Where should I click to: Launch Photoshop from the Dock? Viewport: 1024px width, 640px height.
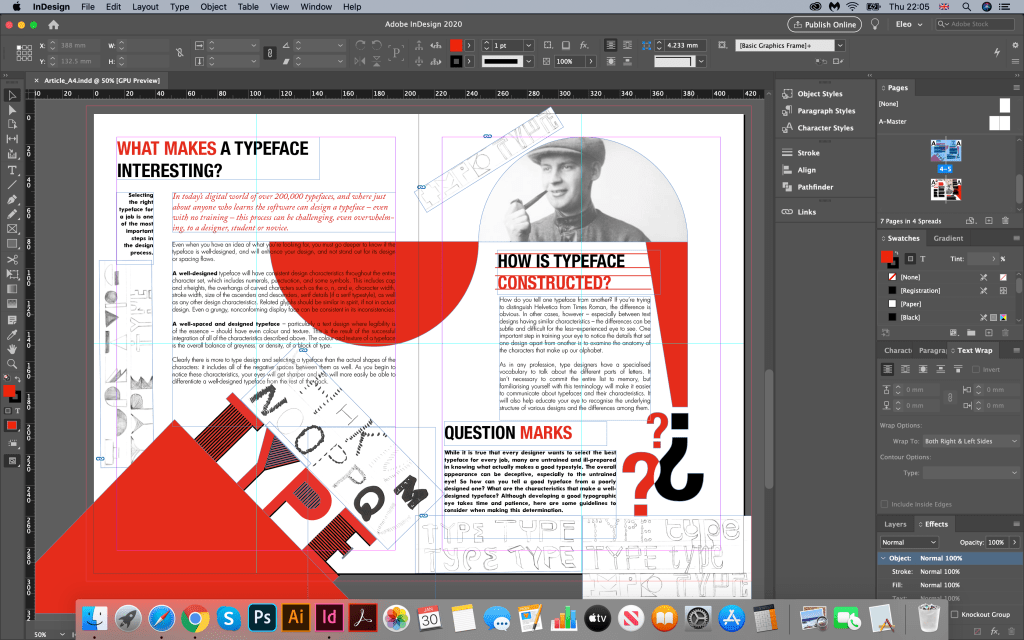[x=262, y=617]
